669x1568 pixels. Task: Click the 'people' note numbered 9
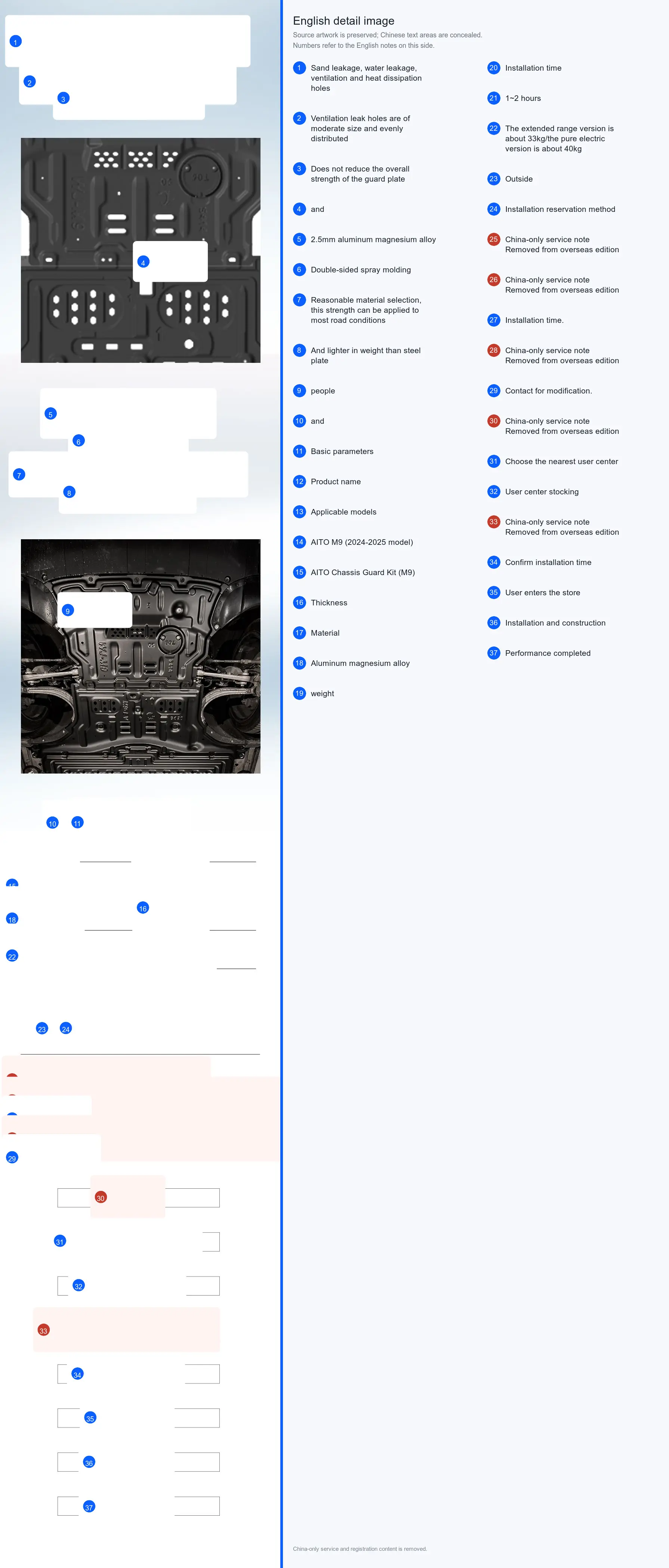pyautogui.click(x=323, y=391)
